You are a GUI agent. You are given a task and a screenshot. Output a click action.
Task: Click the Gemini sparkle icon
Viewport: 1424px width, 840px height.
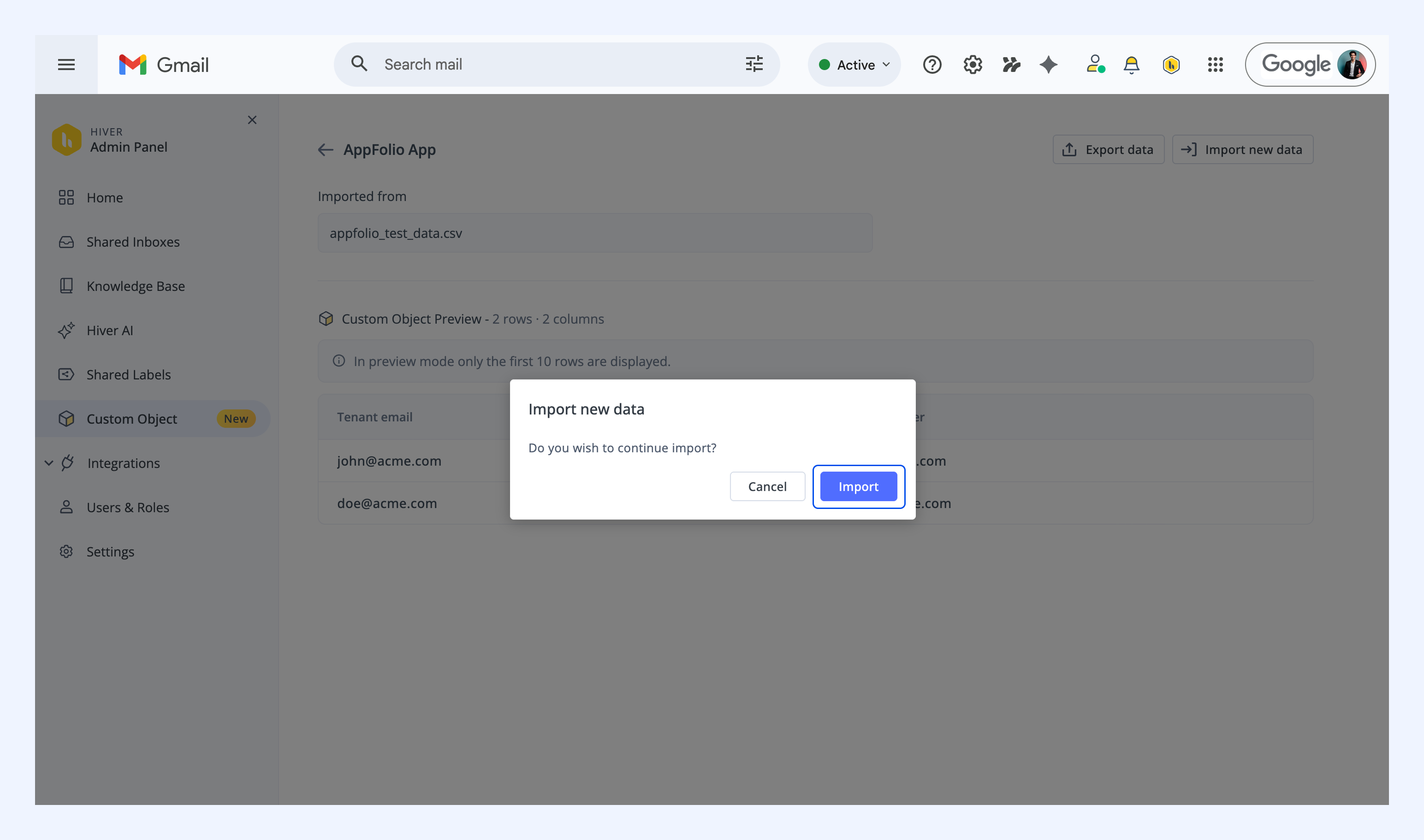point(1049,65)
